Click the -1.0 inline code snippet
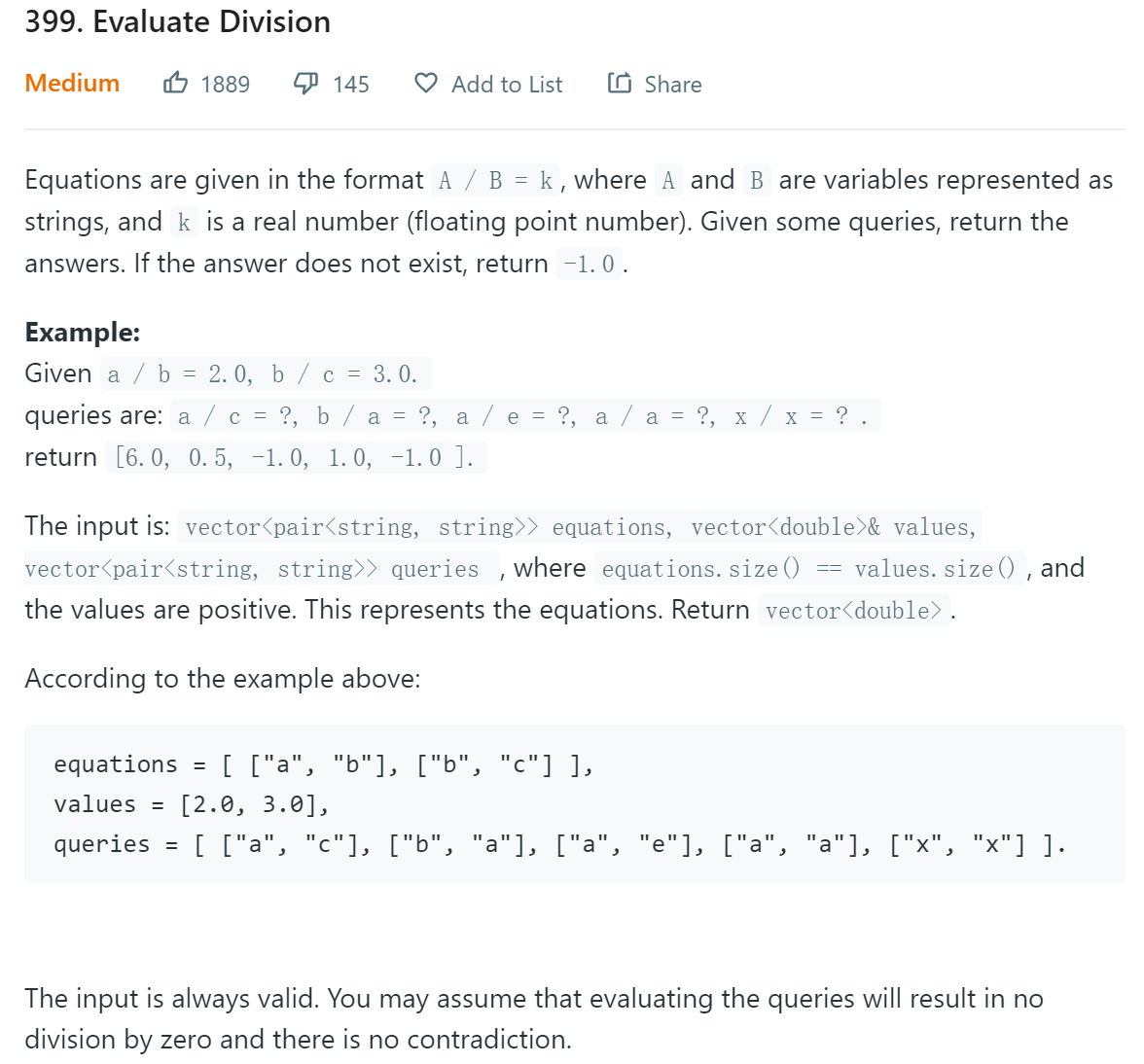 (589, 264)
